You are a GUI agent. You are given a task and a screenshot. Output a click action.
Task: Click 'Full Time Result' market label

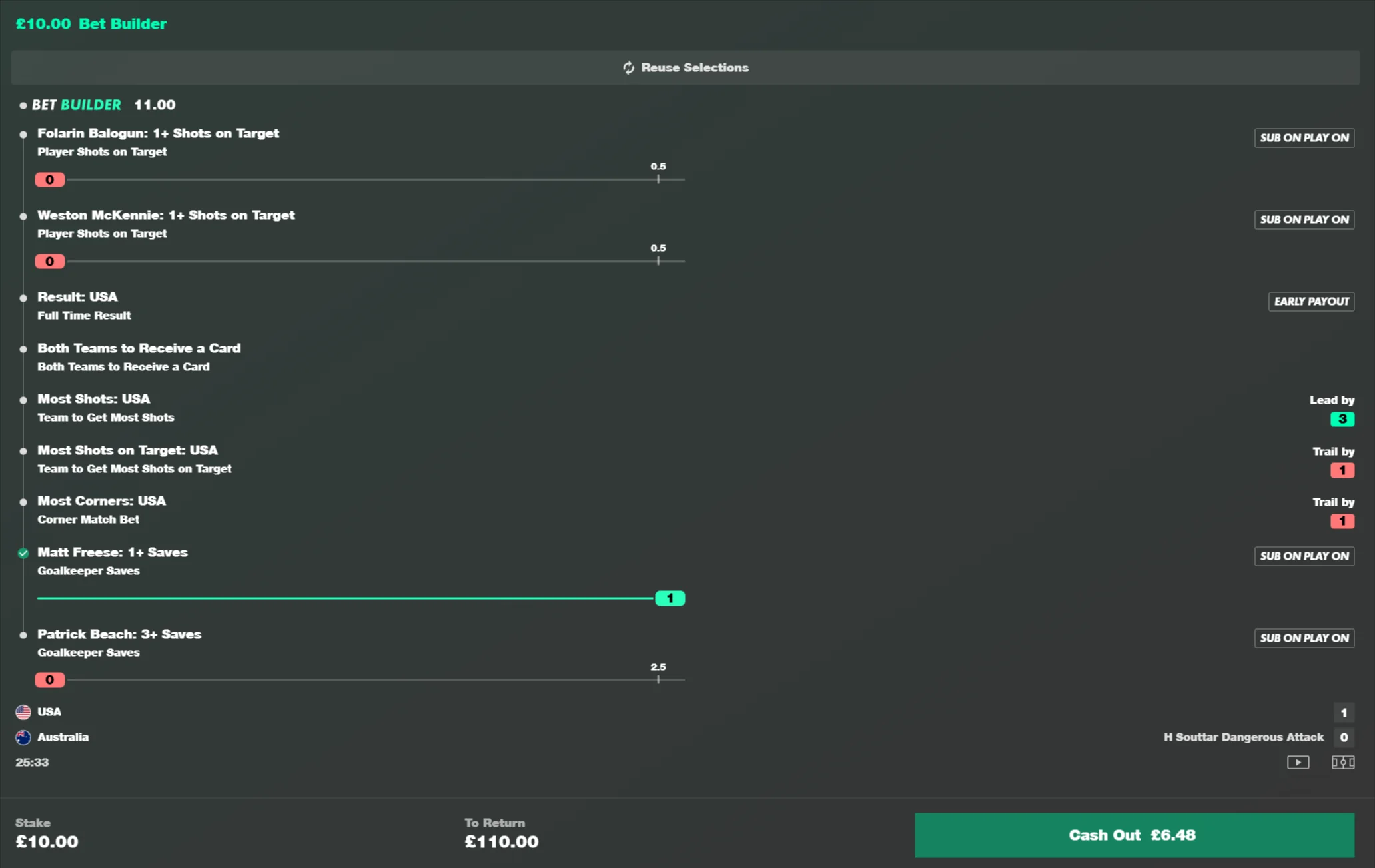click(x=84, y=316)
